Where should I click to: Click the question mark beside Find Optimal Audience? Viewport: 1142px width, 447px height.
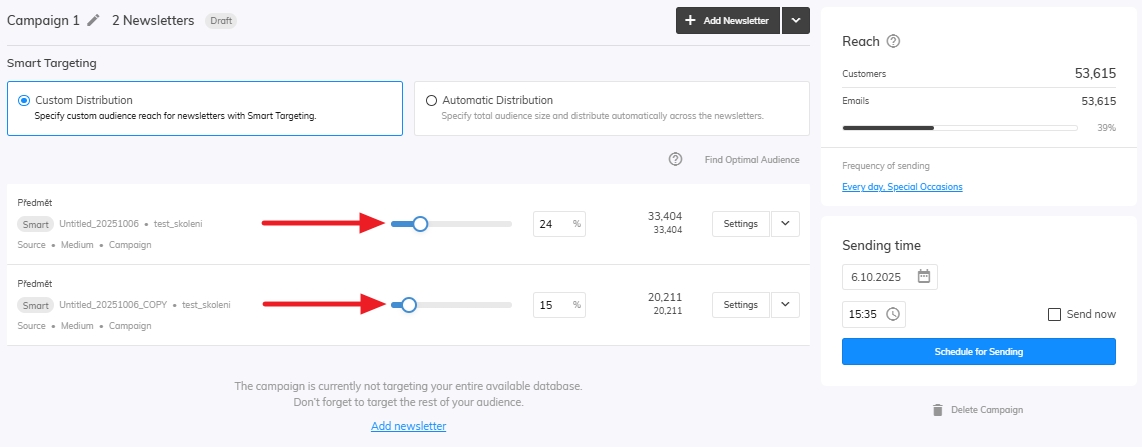pos(675,160)
